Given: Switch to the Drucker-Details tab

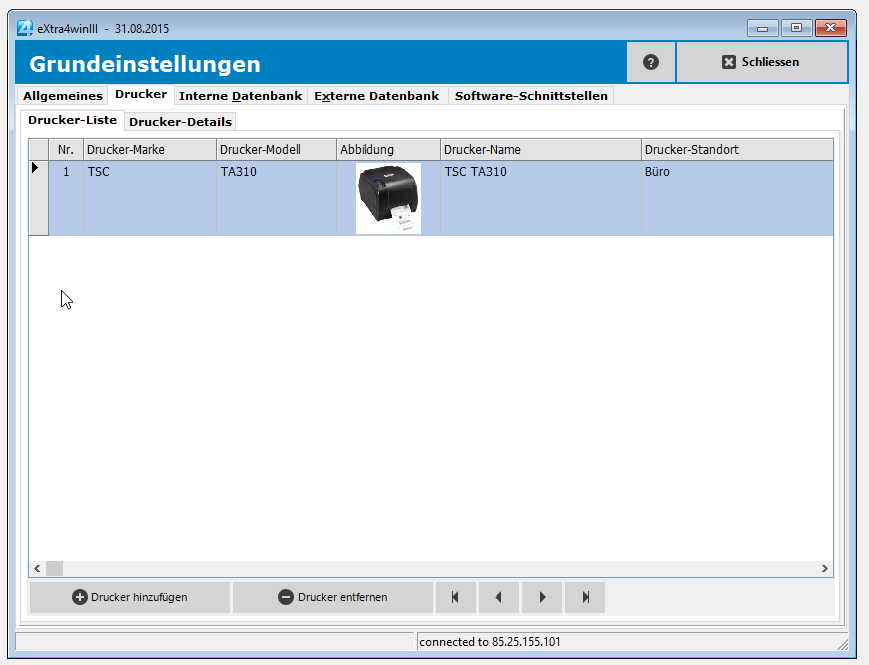Looking at the screenshot, I should 180,121.
